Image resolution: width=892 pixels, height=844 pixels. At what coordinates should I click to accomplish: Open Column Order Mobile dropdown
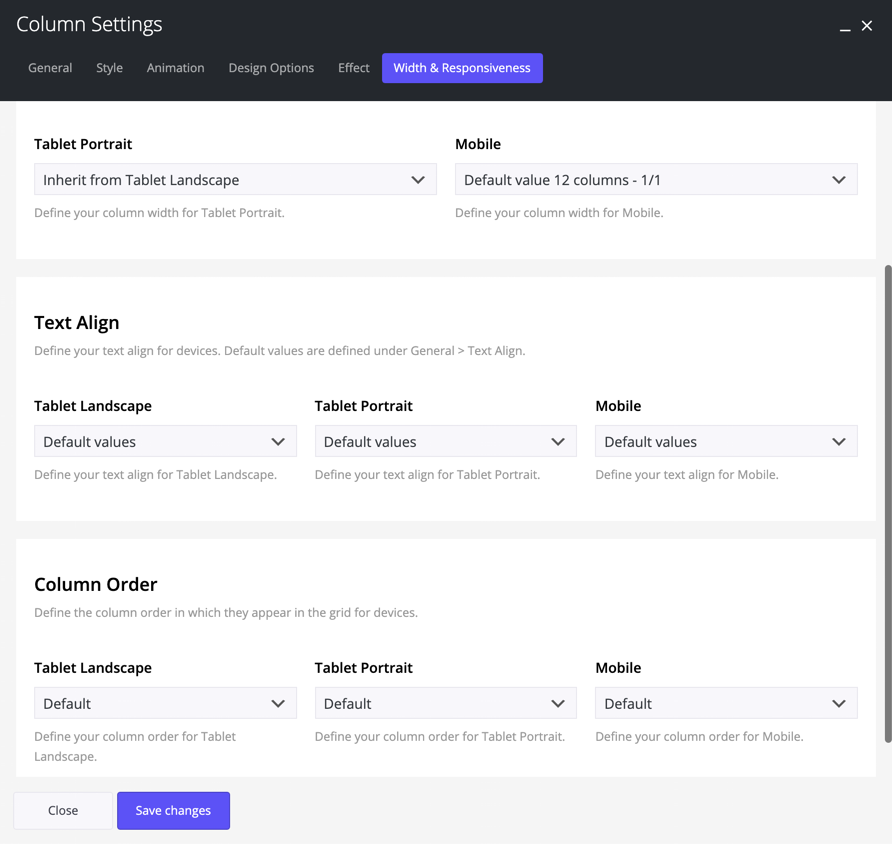[x=726, y=704]
